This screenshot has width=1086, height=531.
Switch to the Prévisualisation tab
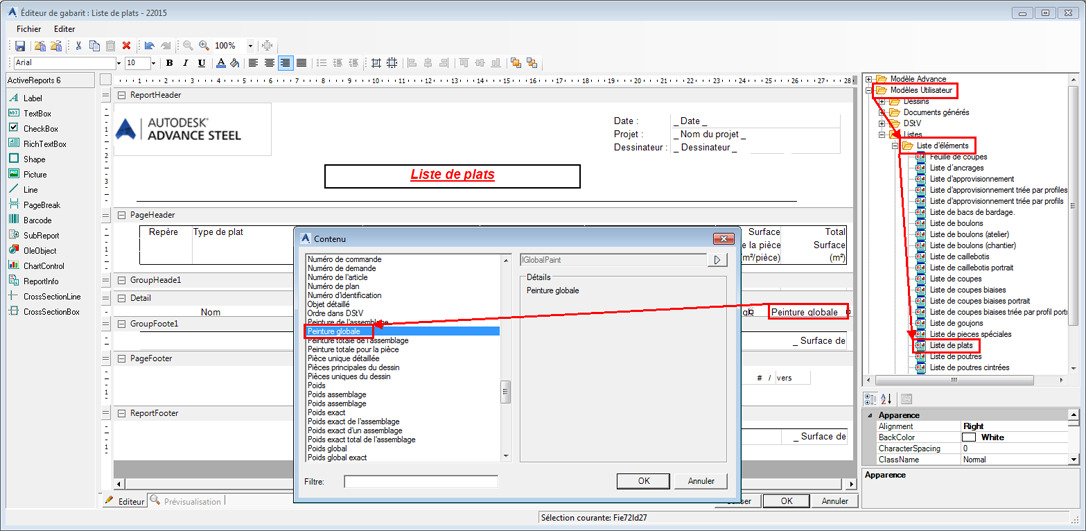pos(186,501)
